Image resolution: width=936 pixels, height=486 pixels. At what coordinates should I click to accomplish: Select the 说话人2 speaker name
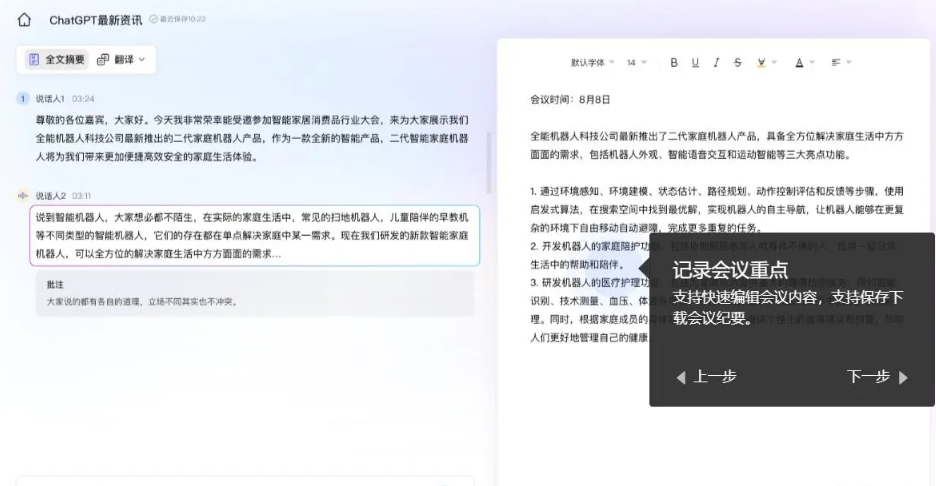pyautogui.click(x=51, y=195)
